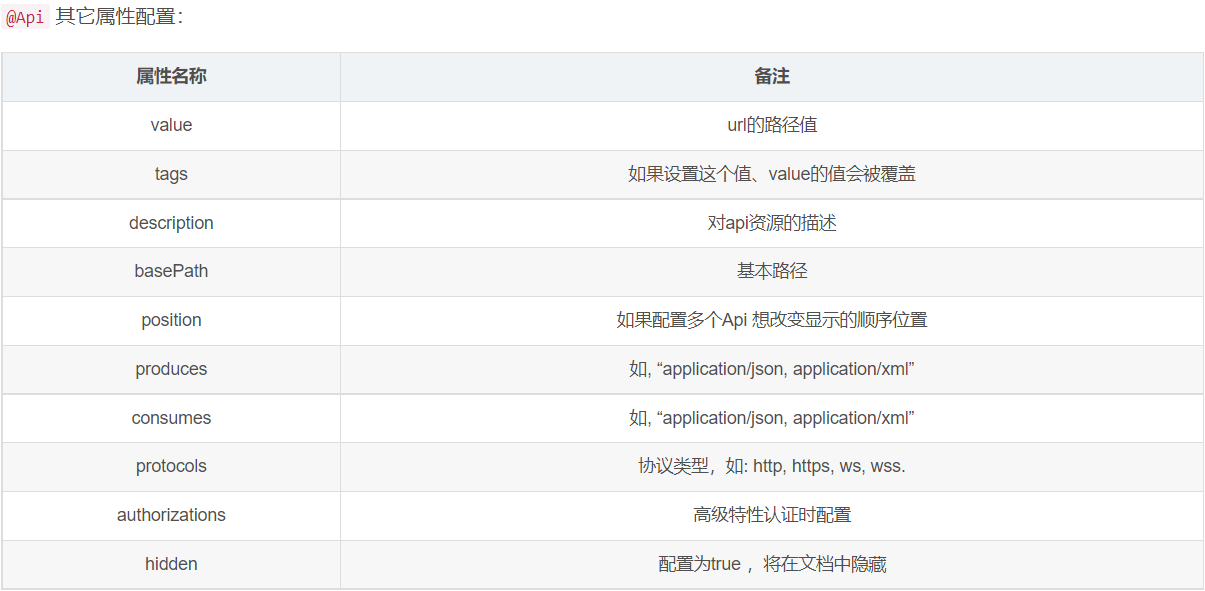1205x591 pixels.
Task: Click the basePath attribute cell
Action: tap(171, 271)
